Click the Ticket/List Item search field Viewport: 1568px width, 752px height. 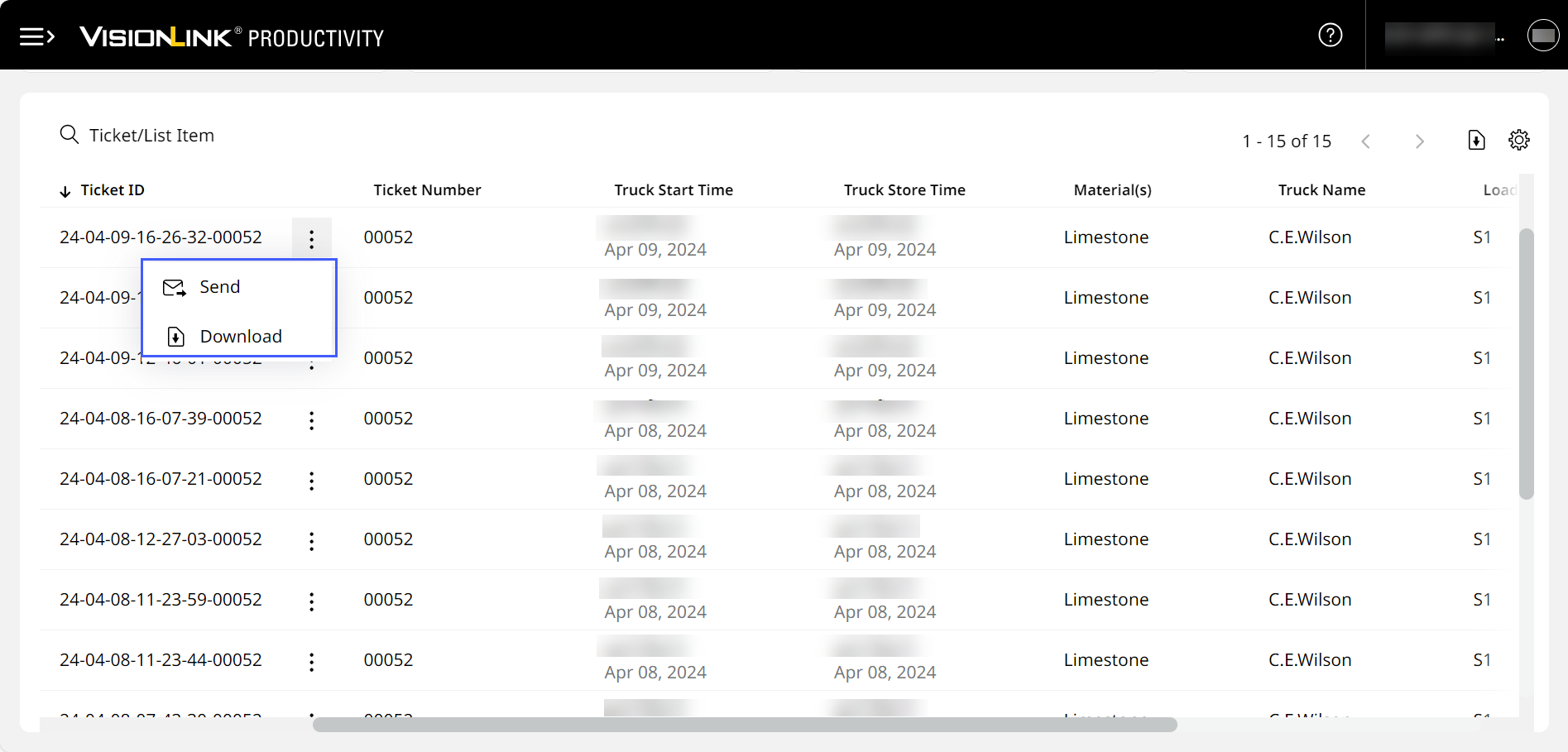151,136
